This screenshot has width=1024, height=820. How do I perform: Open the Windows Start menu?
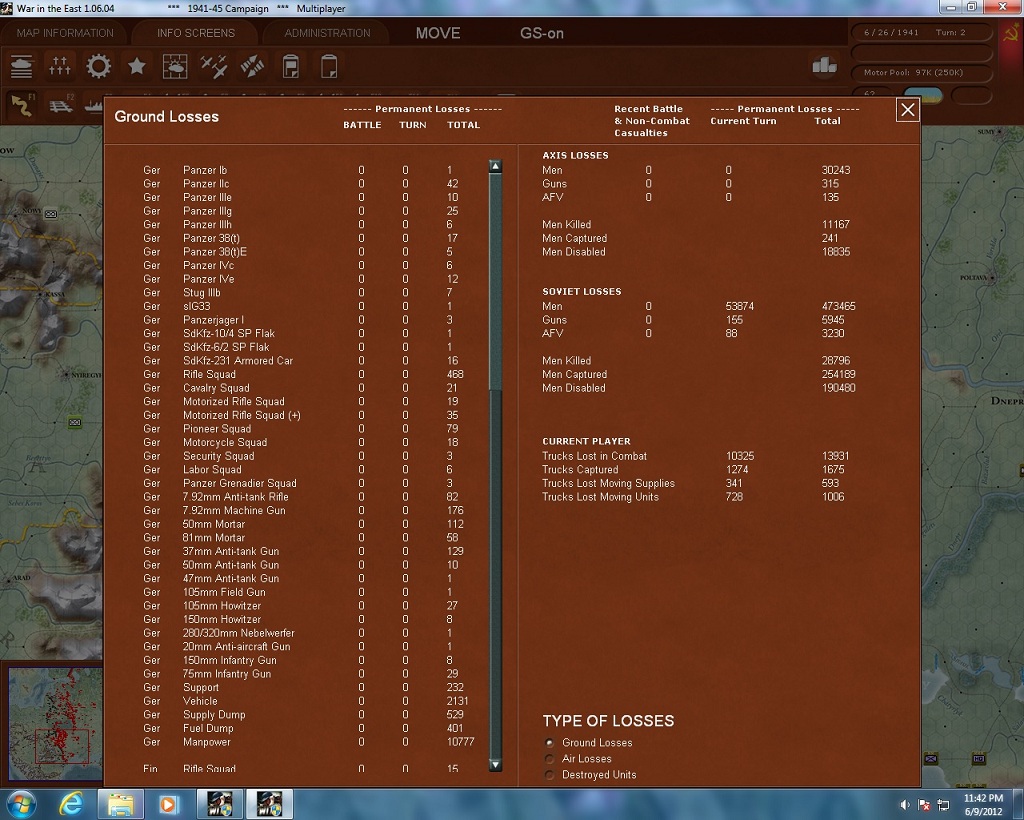[20, 804]
